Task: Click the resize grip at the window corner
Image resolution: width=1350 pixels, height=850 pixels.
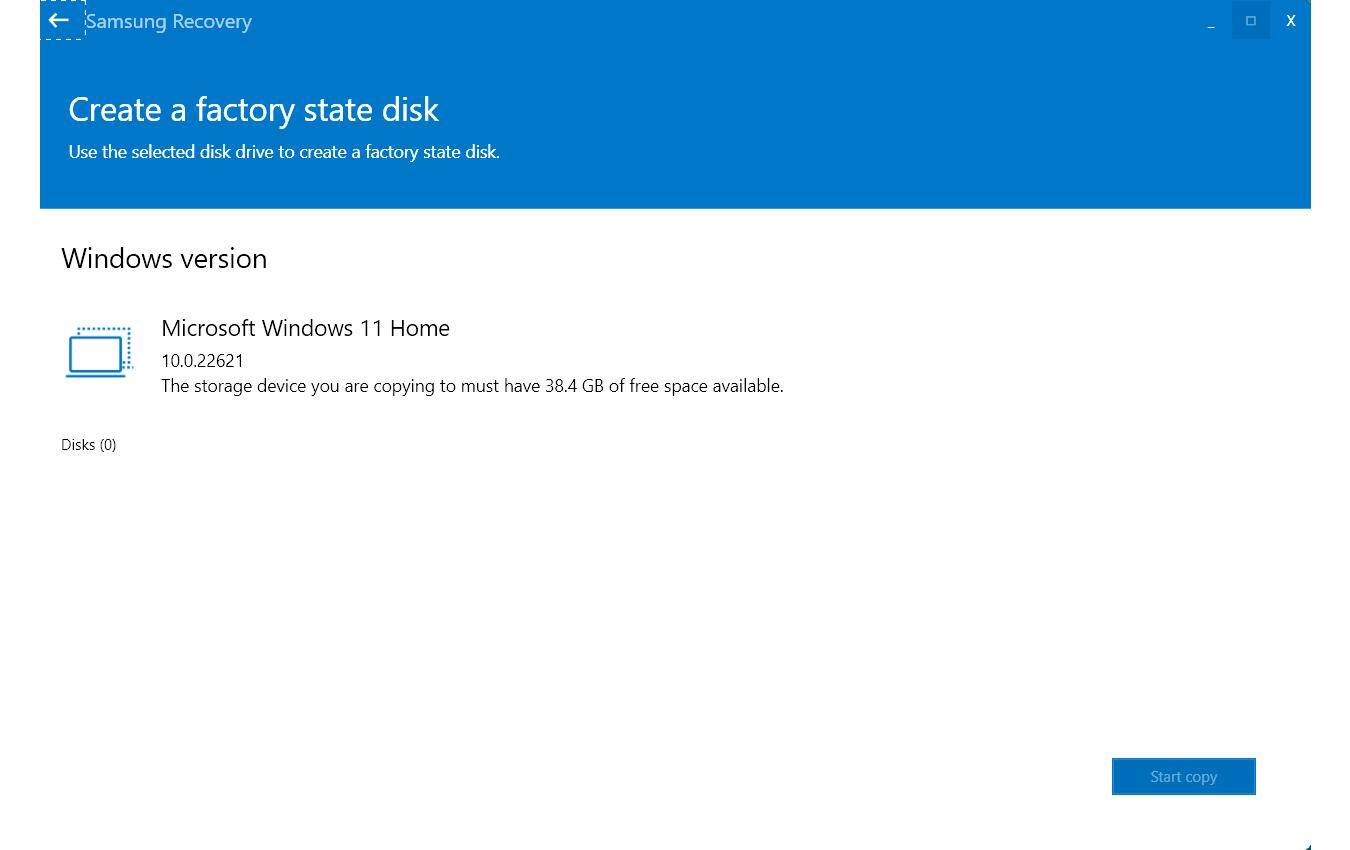Action: 1306,846
